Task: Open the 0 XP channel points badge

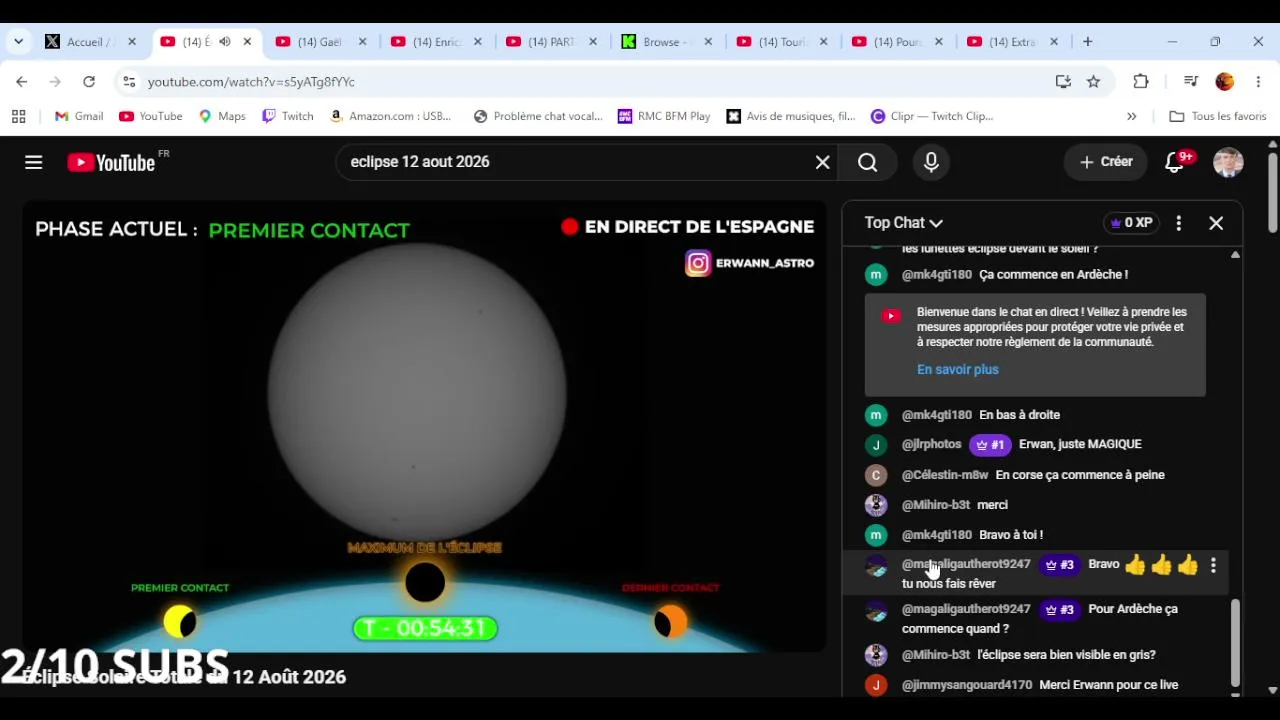Action: 1131,223
